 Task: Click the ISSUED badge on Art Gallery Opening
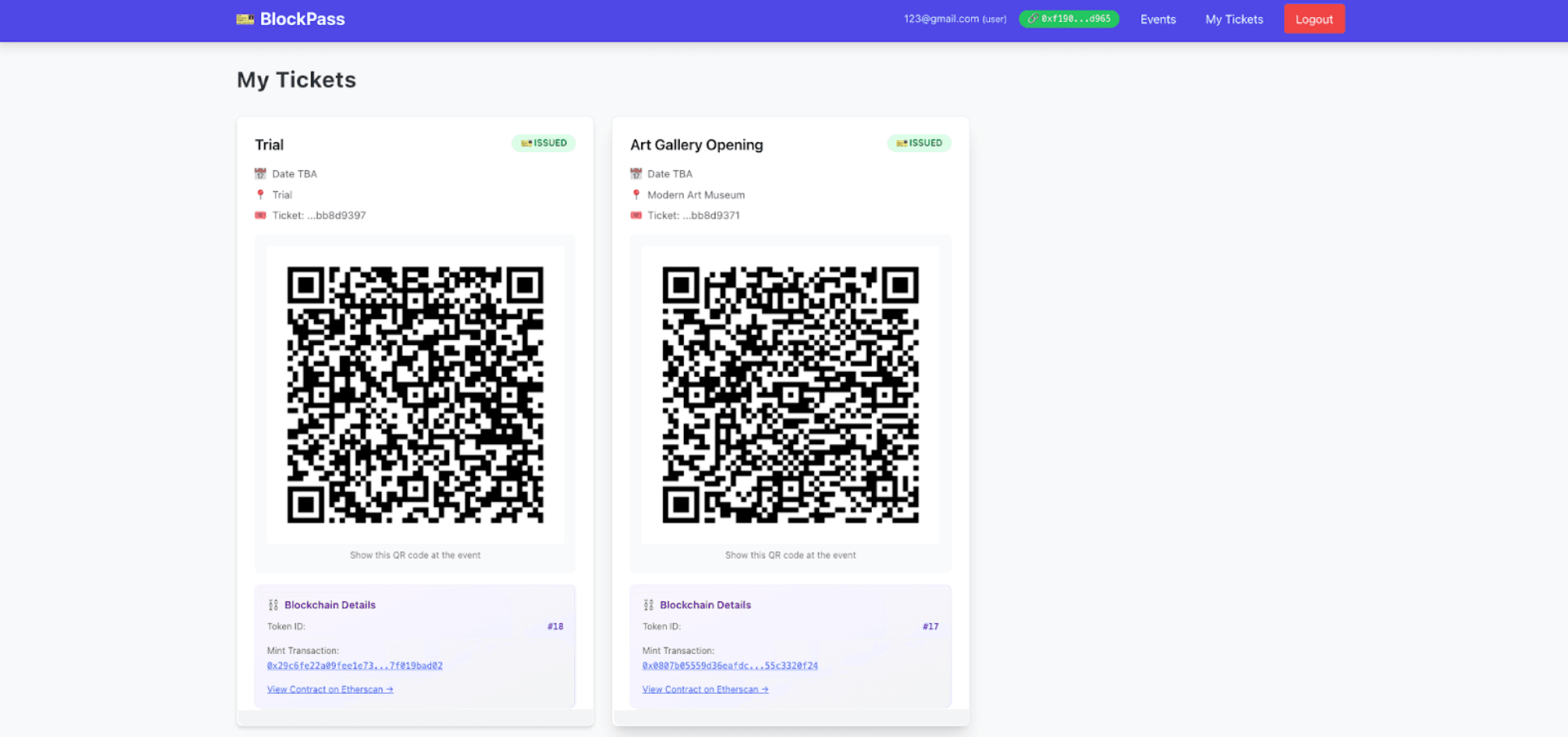[919, 142]
